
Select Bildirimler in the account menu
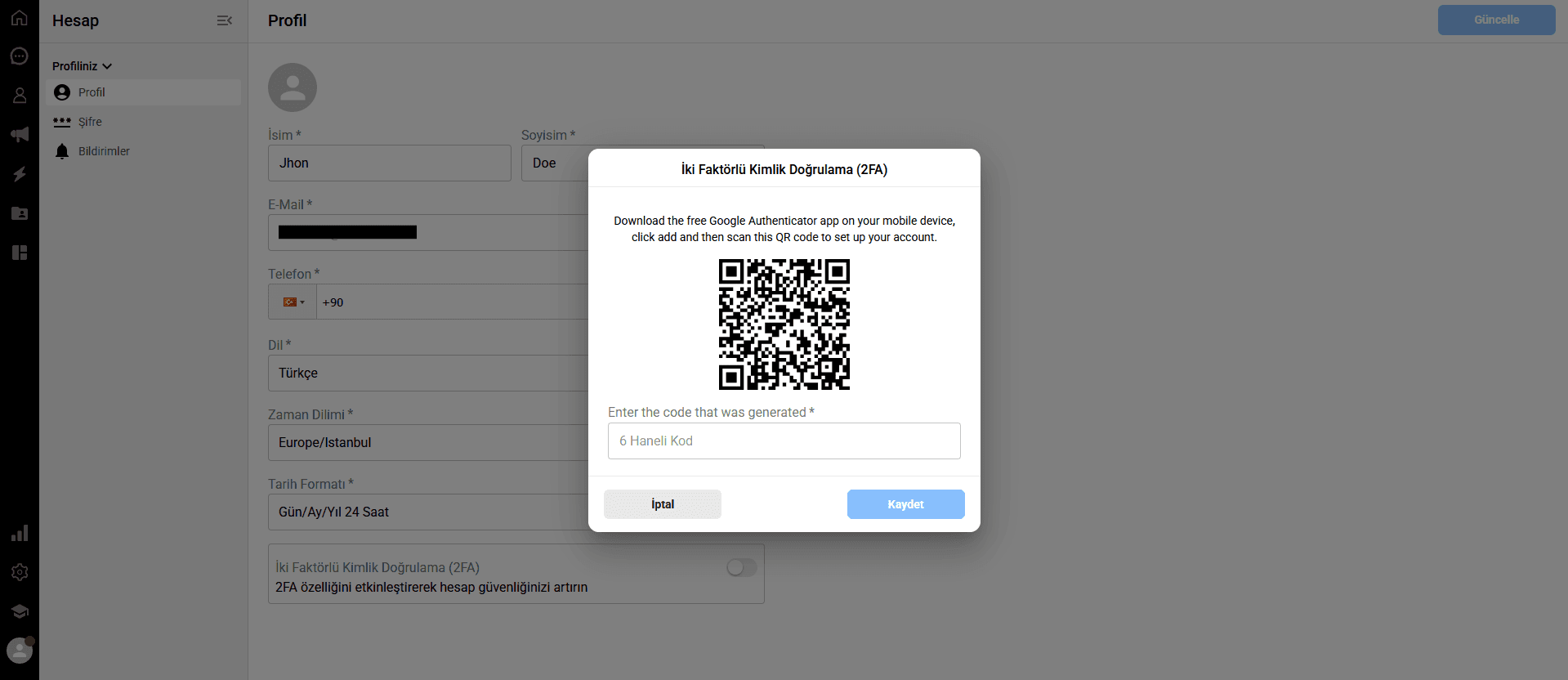tap(144, 151)
